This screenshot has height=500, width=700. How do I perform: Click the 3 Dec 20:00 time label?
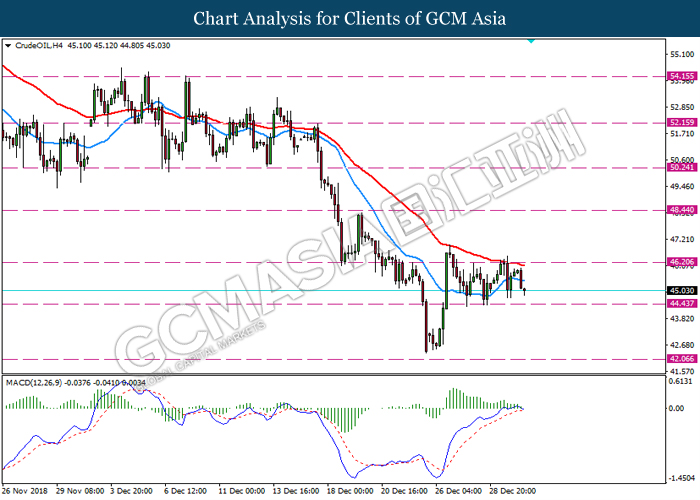pyautogui.click(x=132, y=491)
